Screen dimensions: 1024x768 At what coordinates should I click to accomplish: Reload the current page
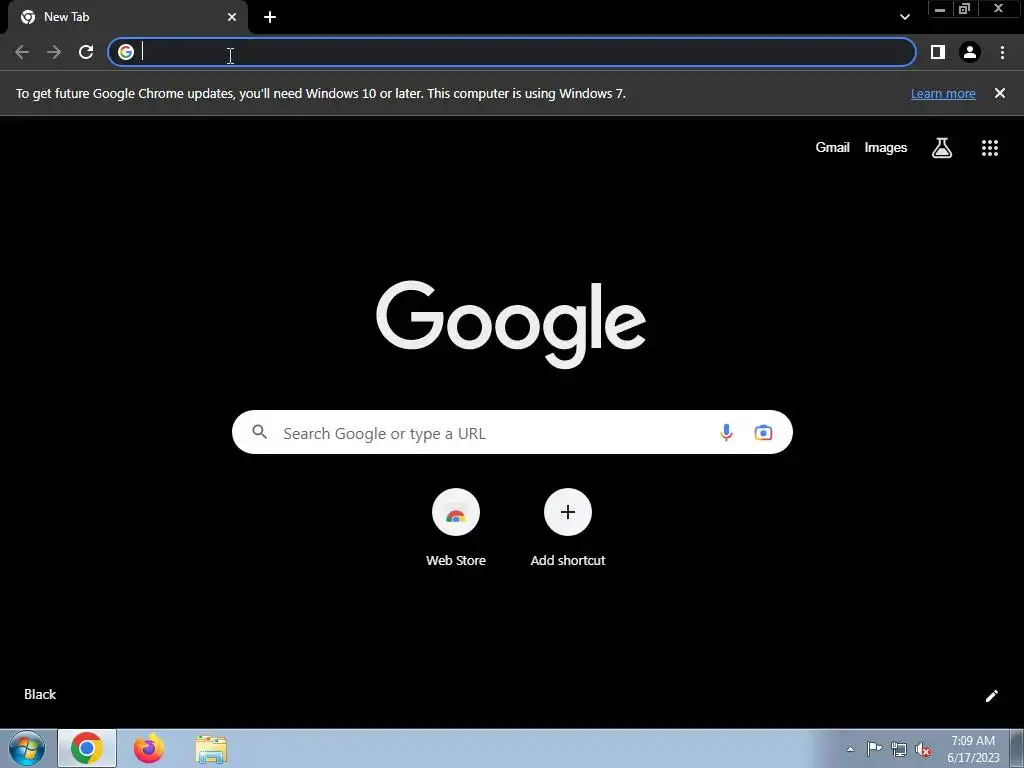click(x=86, y=52)
